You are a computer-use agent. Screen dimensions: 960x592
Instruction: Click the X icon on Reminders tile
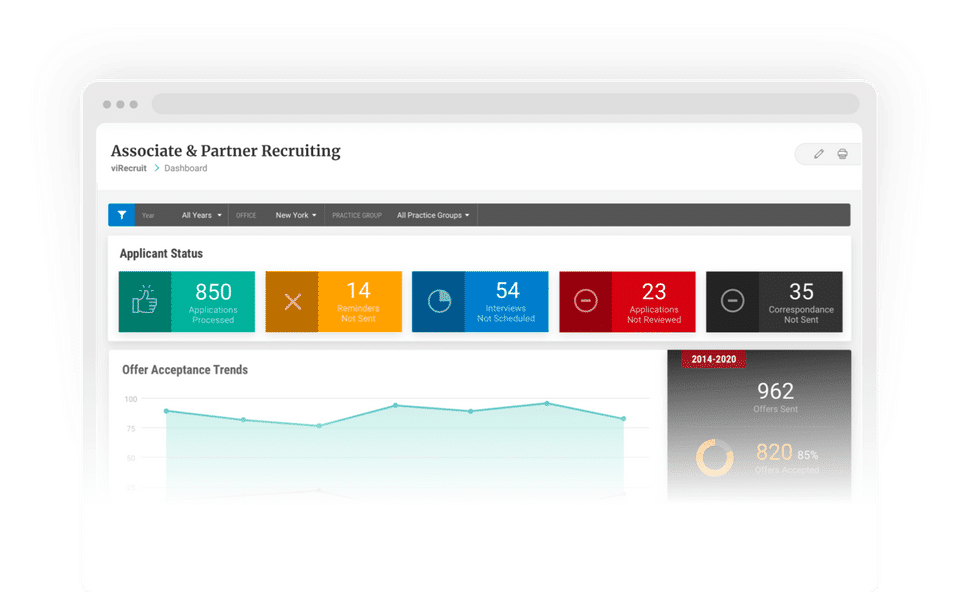click(x=293, y=301)
